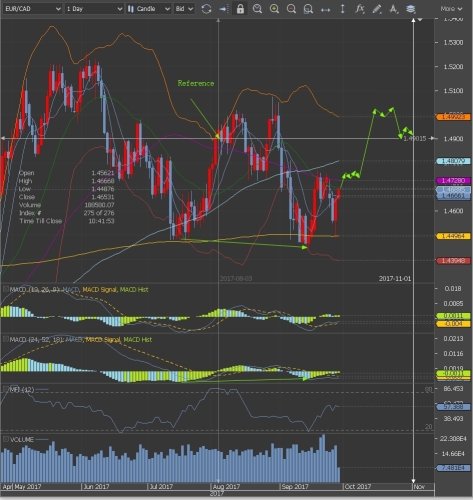This screenshot has width=473, height=500.
Task: Toggle the VOLUME panel box
Action: pyautogui.click(x=6, y=439)
